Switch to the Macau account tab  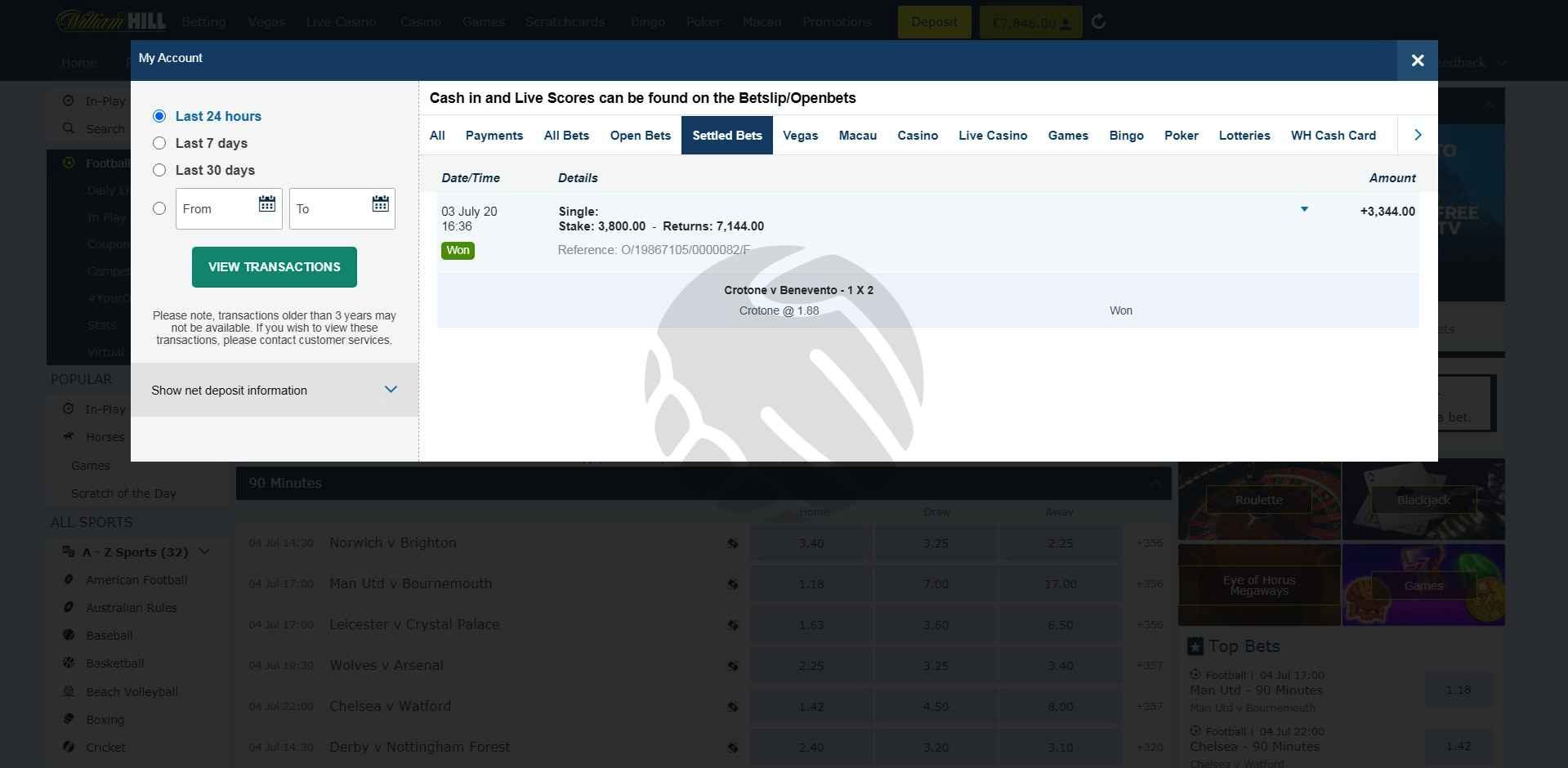[x=858, y=136]
